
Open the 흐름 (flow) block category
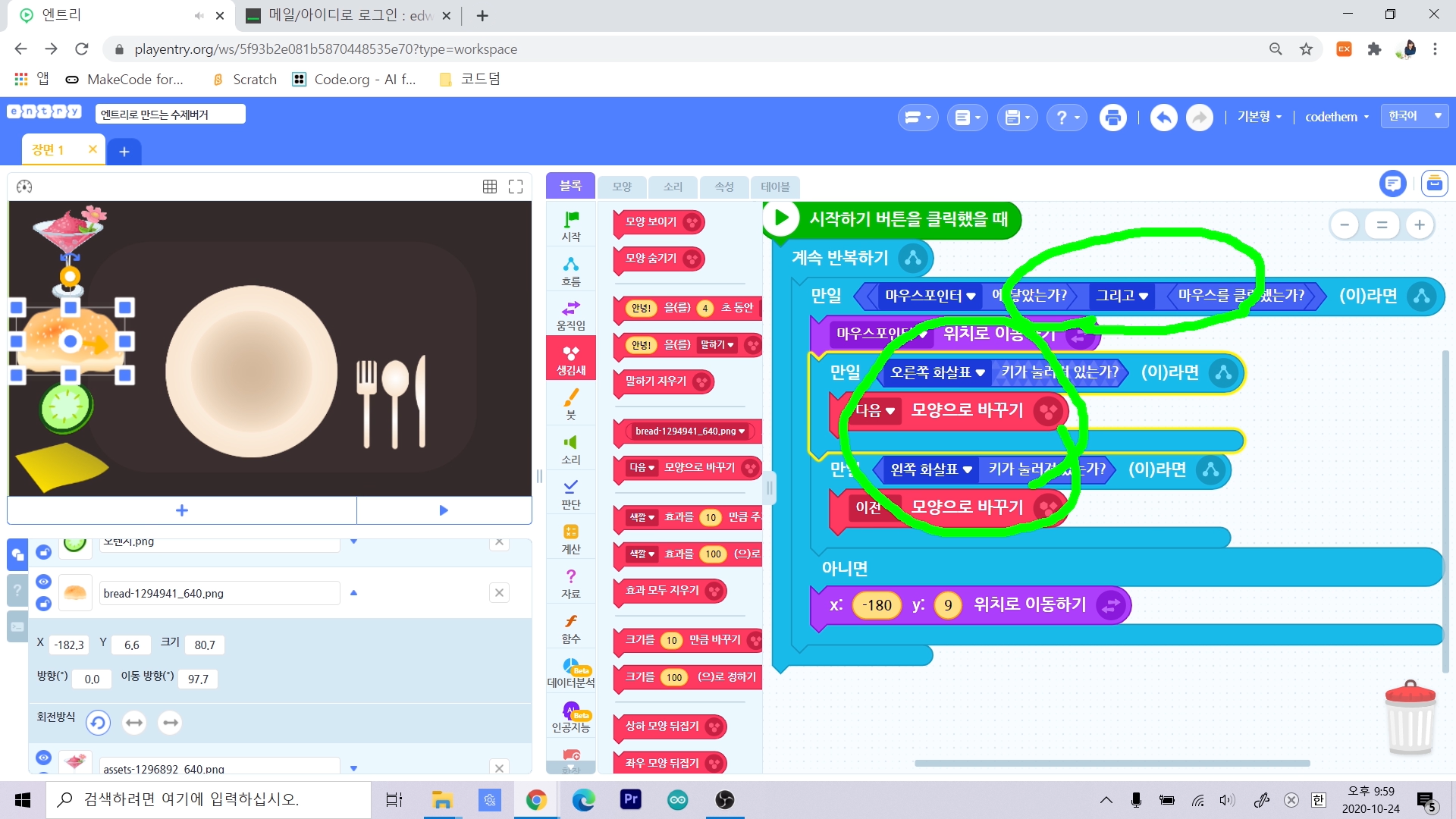(570, 271)
